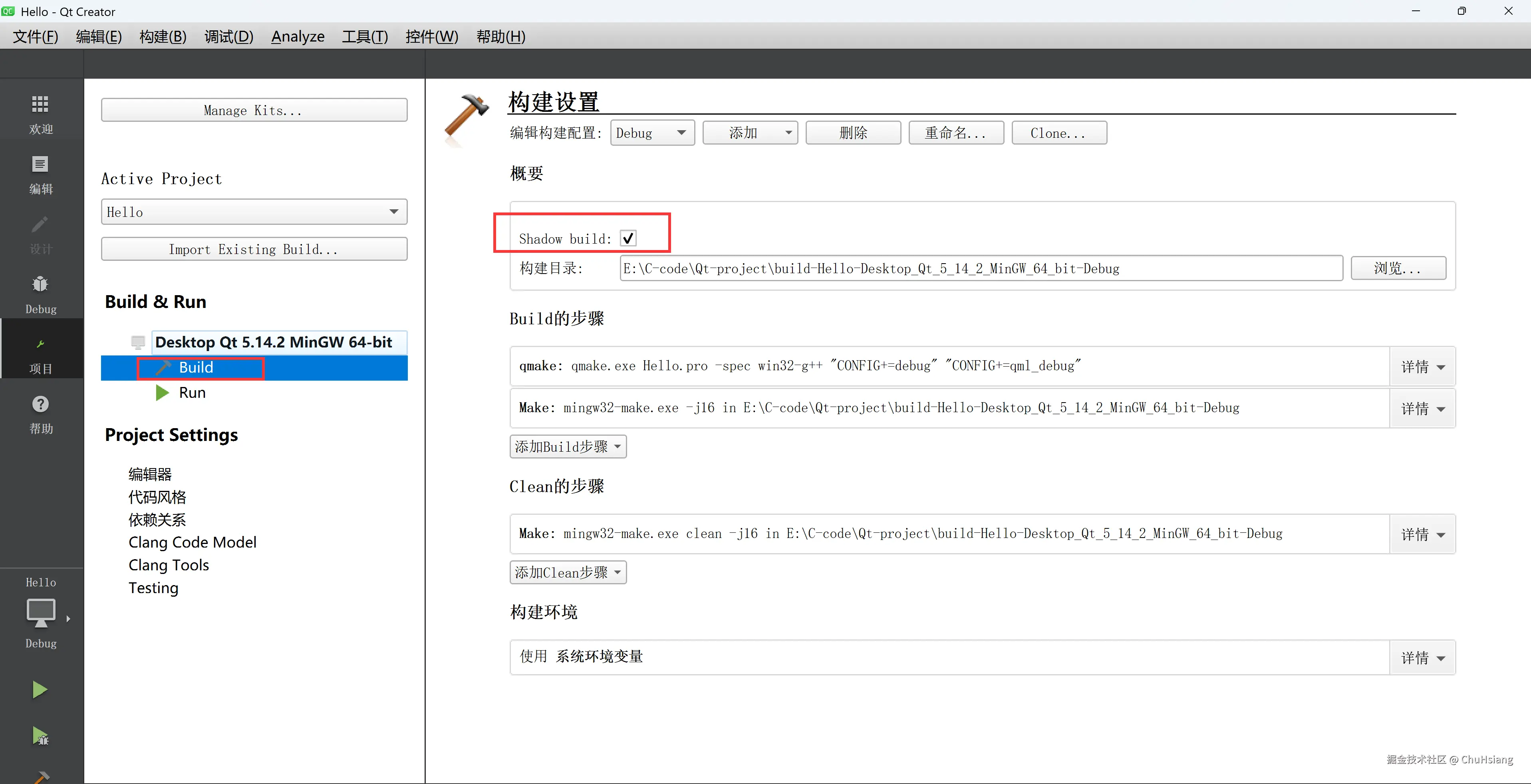
Task: Click the Manage Kits... button
Action: (254, 111)
